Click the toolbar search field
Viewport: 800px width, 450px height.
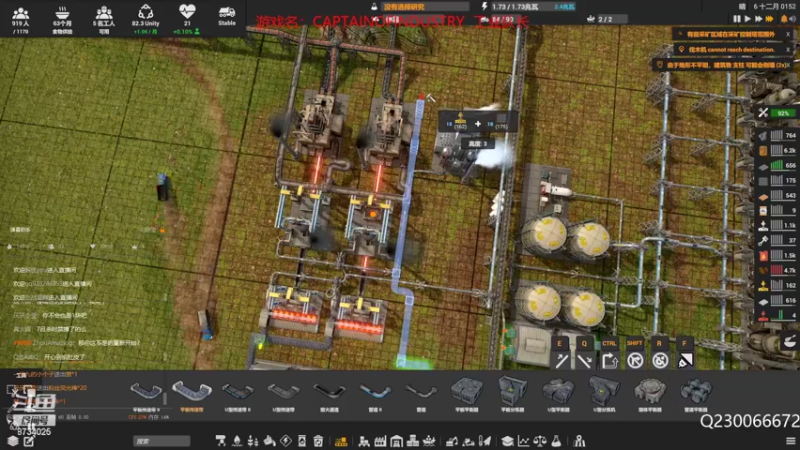point(162,441)
